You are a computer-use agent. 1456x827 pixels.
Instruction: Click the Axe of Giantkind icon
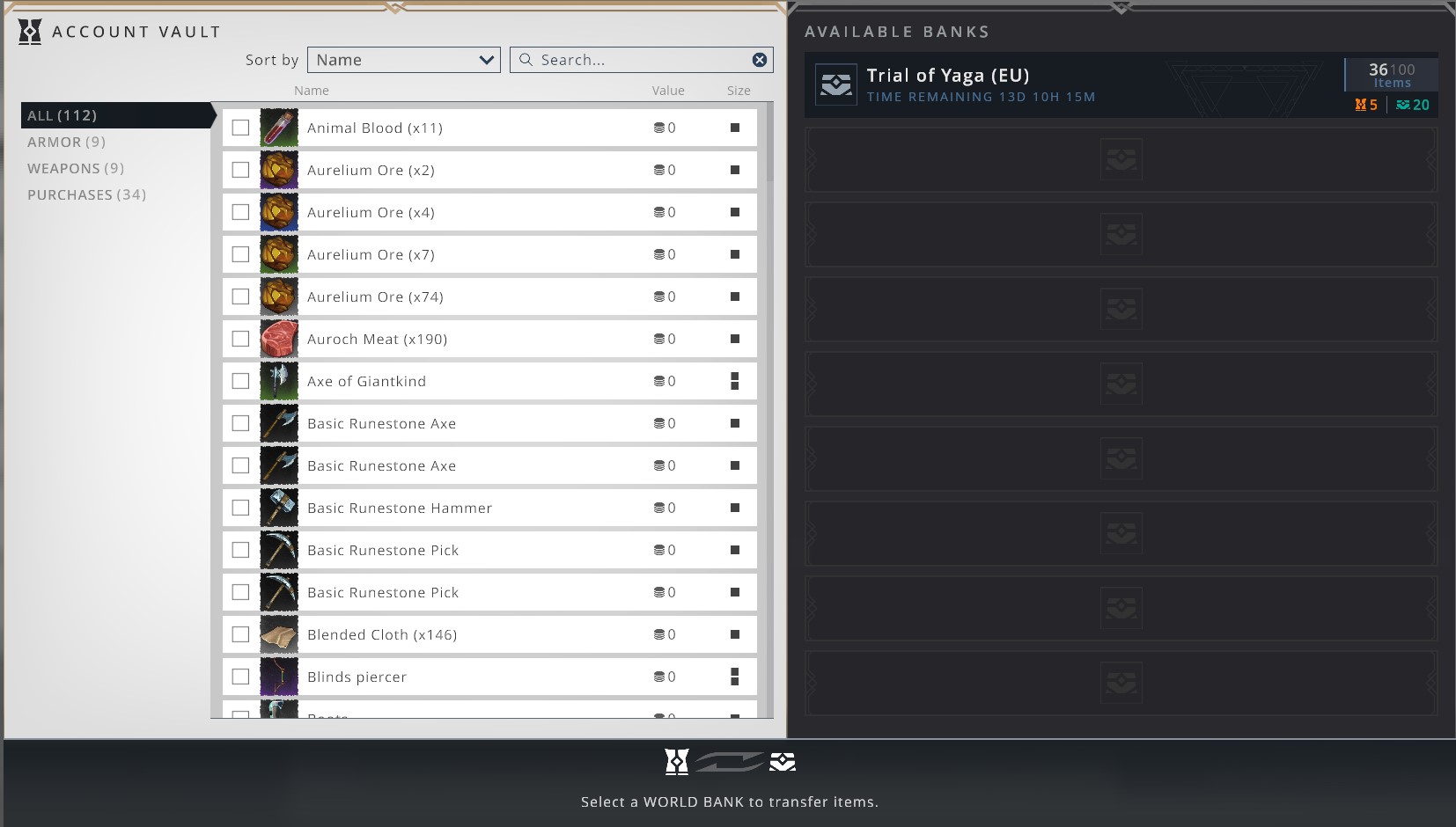pyautogui.click(x=279, y=381)
